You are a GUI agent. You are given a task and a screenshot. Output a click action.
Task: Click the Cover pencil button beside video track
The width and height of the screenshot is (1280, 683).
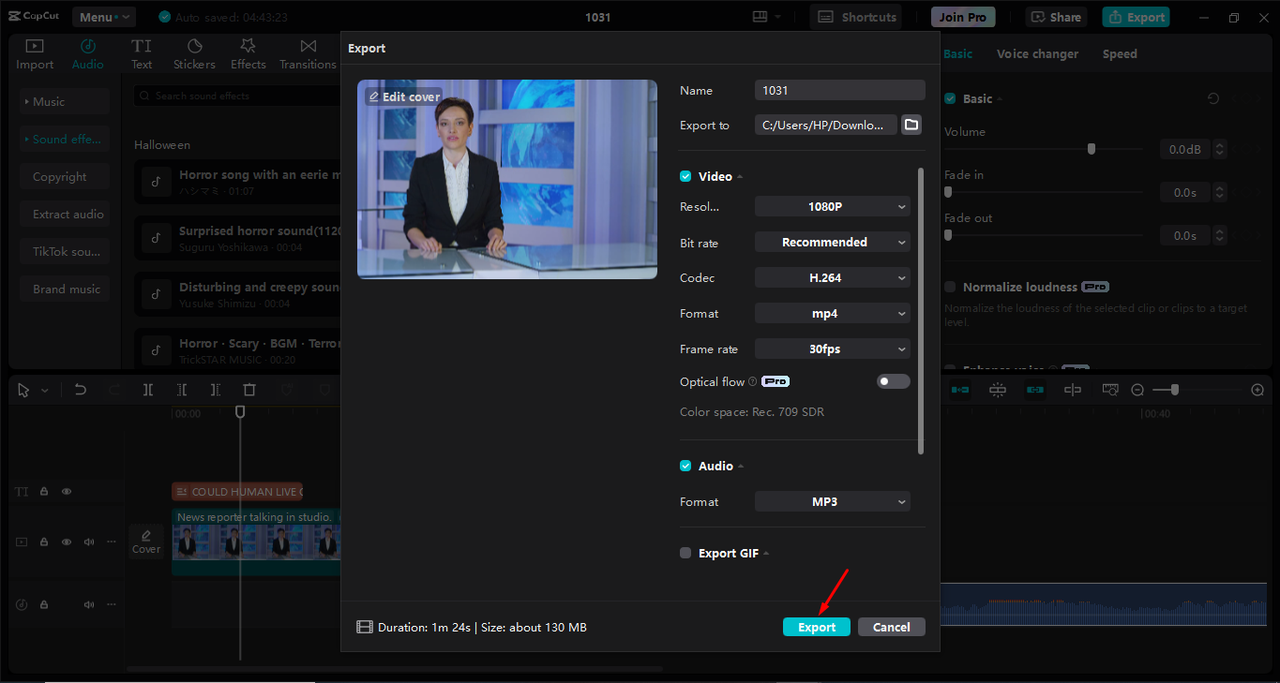pyautogui.click(x=146, y=542)
